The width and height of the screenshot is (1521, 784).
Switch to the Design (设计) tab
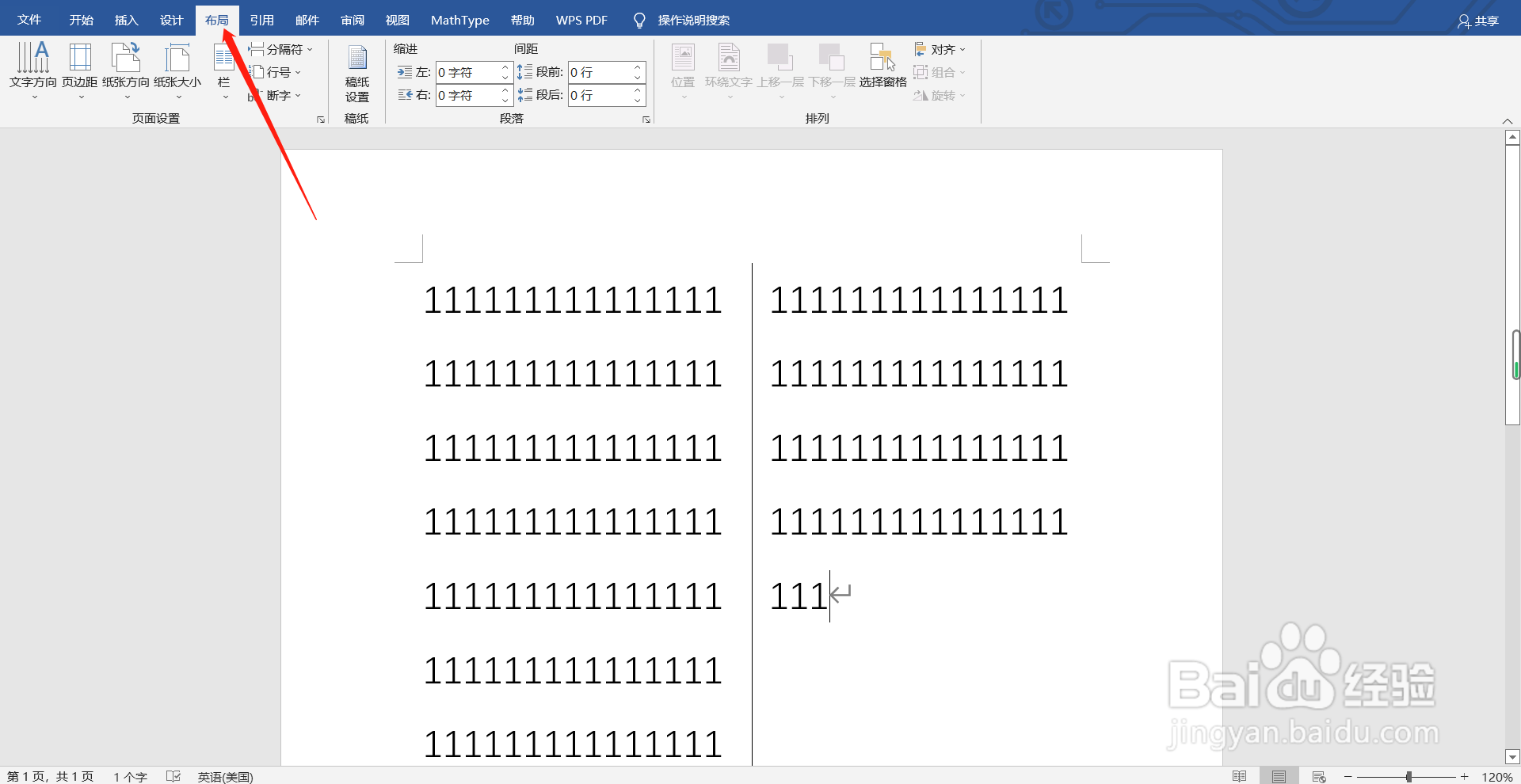tap(171, 20)
